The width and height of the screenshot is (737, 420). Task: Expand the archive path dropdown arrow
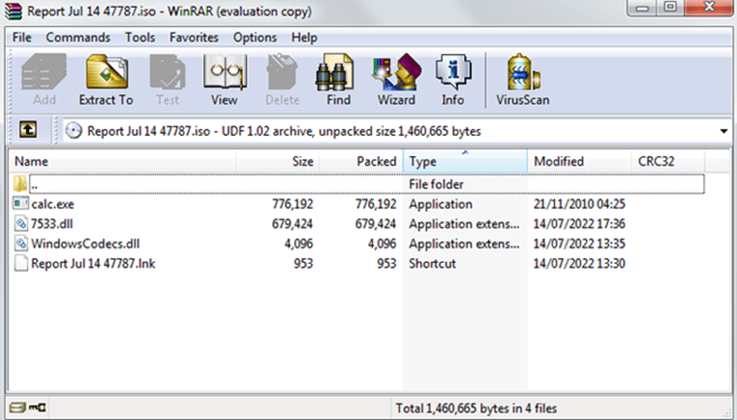coord(724,131)
